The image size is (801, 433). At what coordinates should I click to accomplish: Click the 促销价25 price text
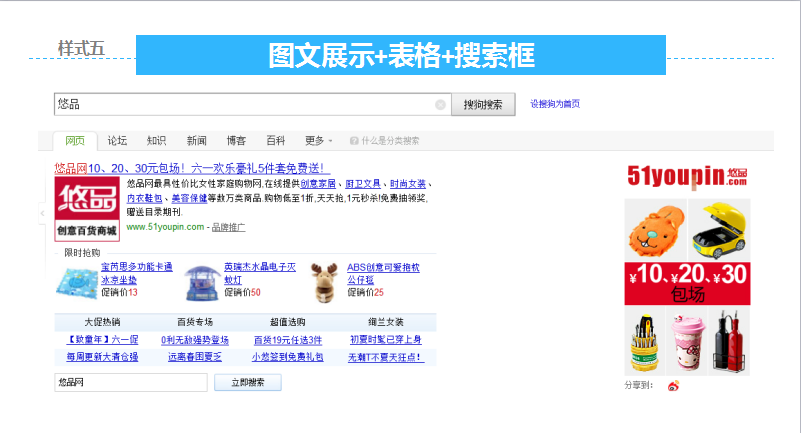coord(366,293)
